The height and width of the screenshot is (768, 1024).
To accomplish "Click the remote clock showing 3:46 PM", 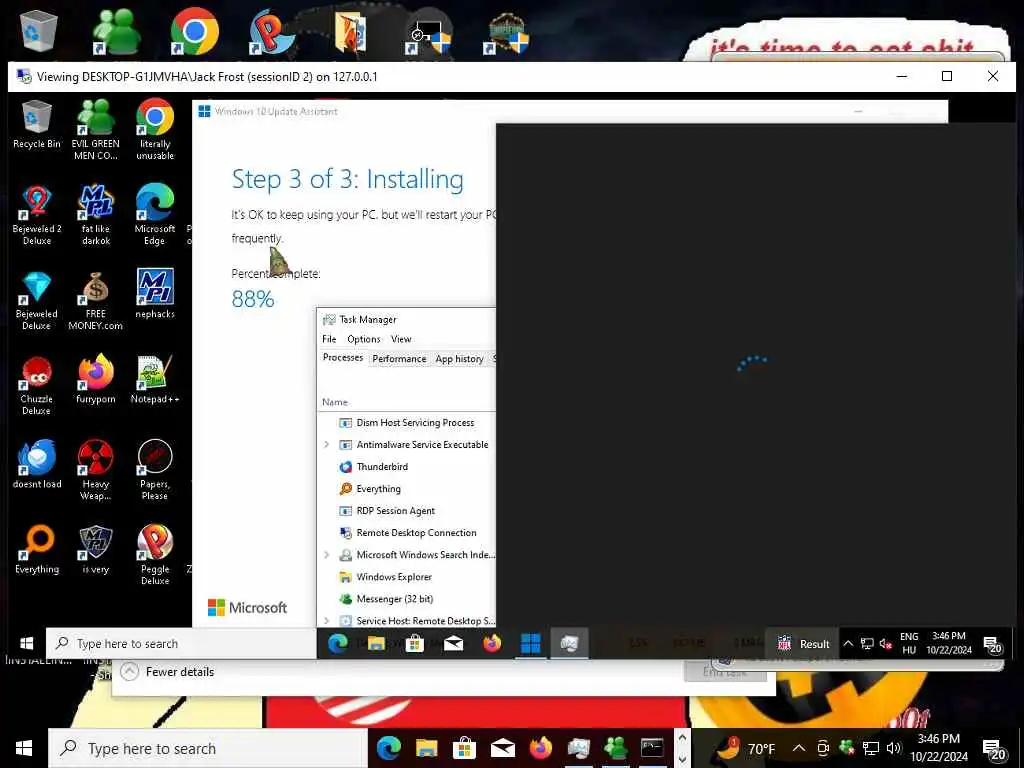I will [949, 643].
